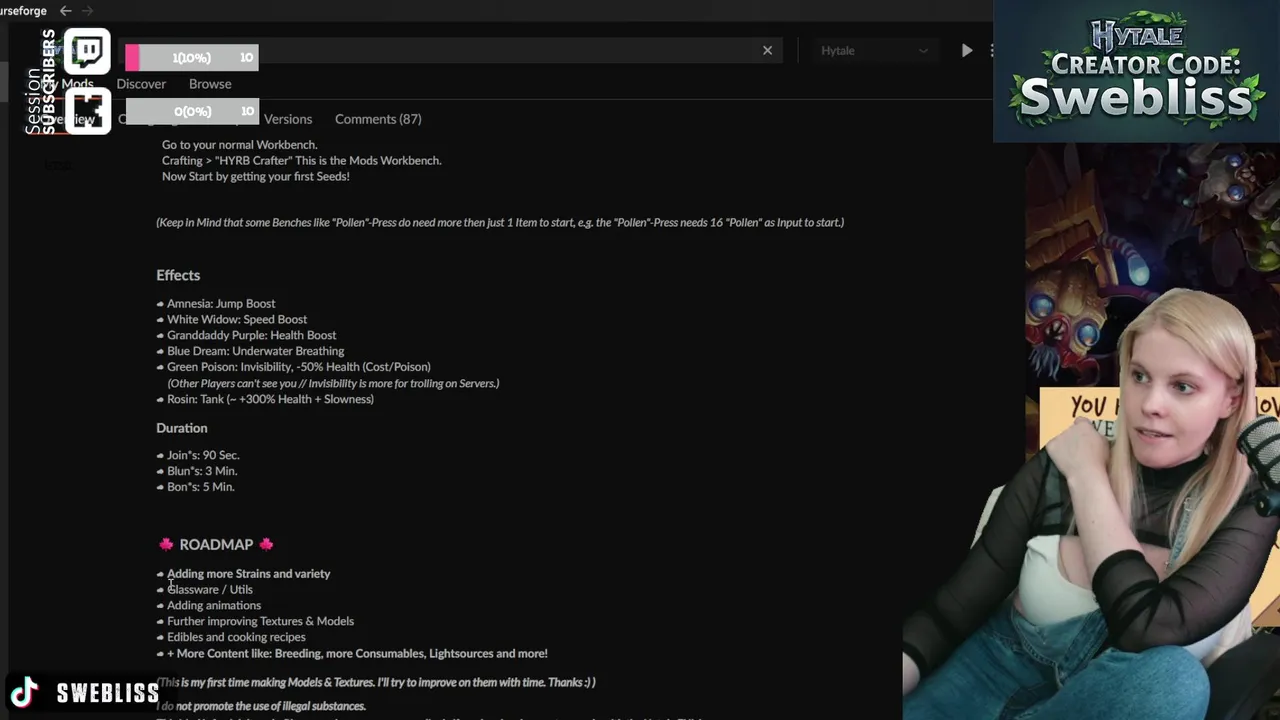1280x720 pixels.
Task: Select the Glassware / Utils line
Action: point(210,590)
